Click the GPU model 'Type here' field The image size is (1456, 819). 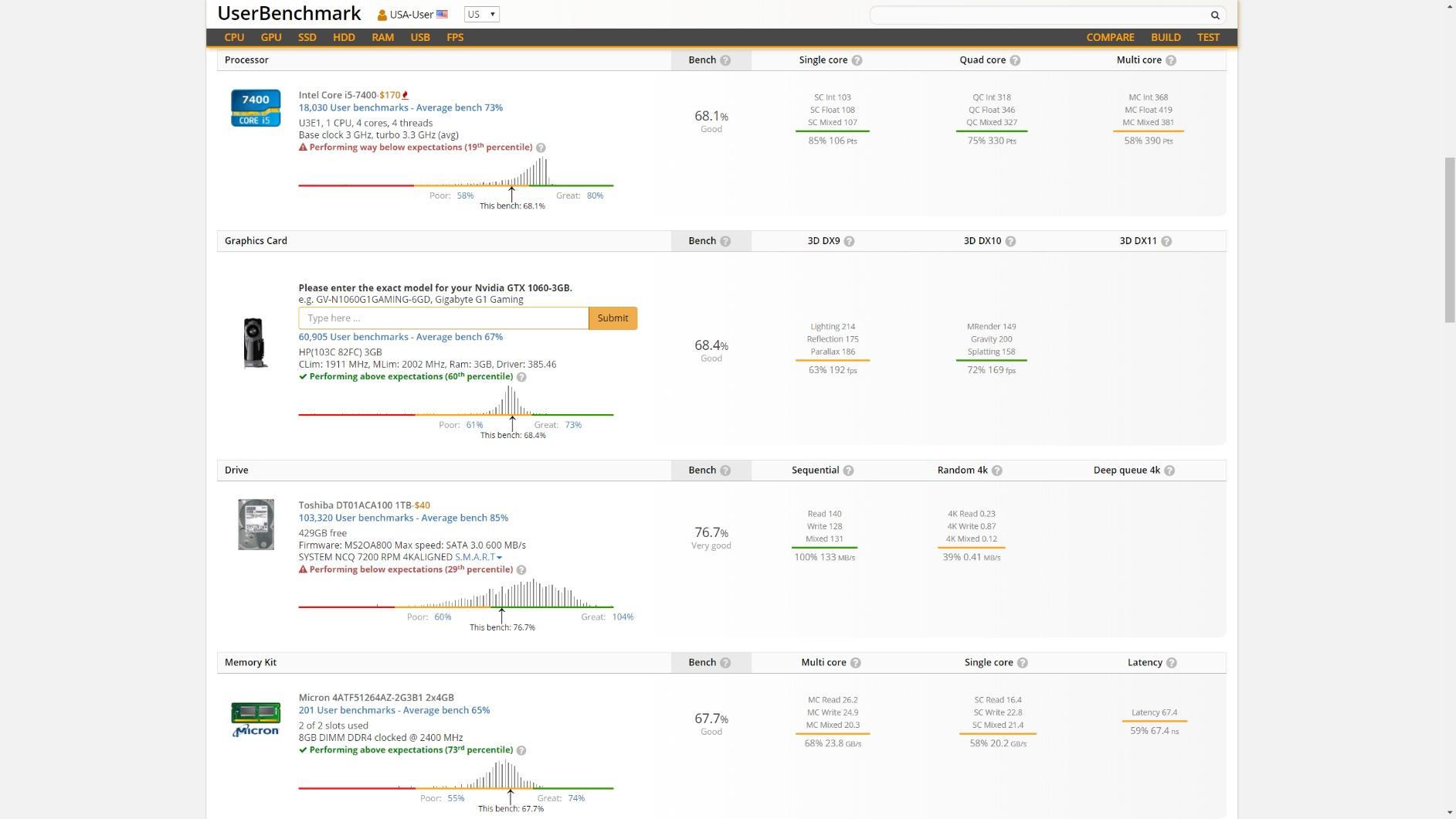443,318
